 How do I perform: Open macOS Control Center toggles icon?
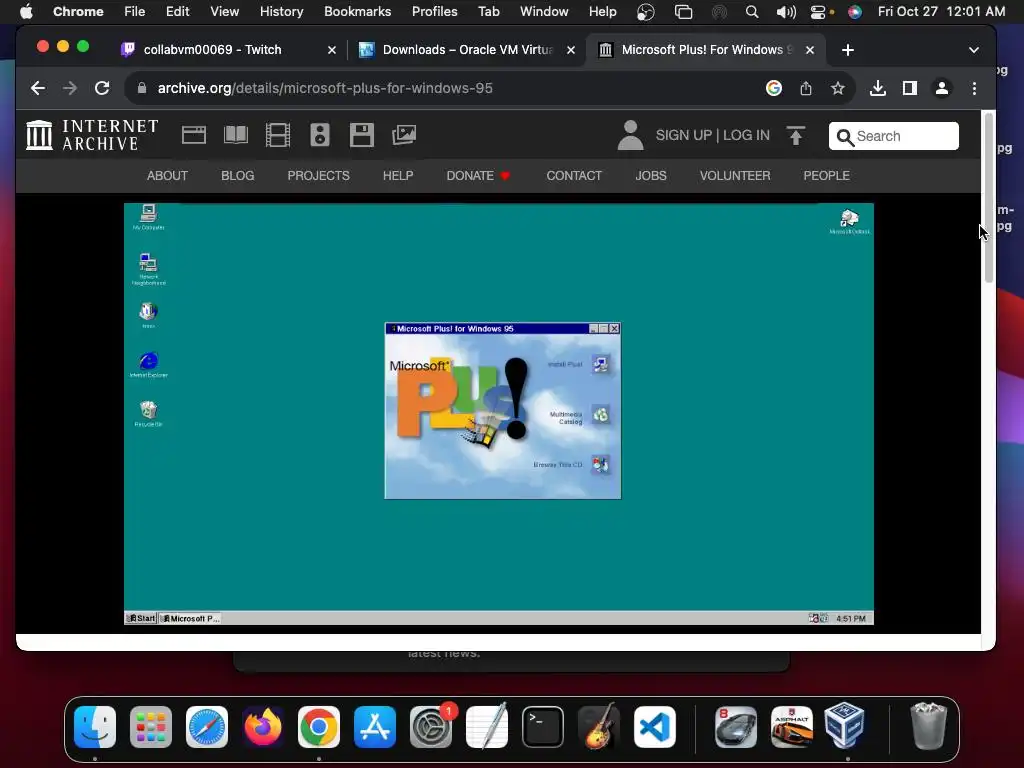coord(819,12)
